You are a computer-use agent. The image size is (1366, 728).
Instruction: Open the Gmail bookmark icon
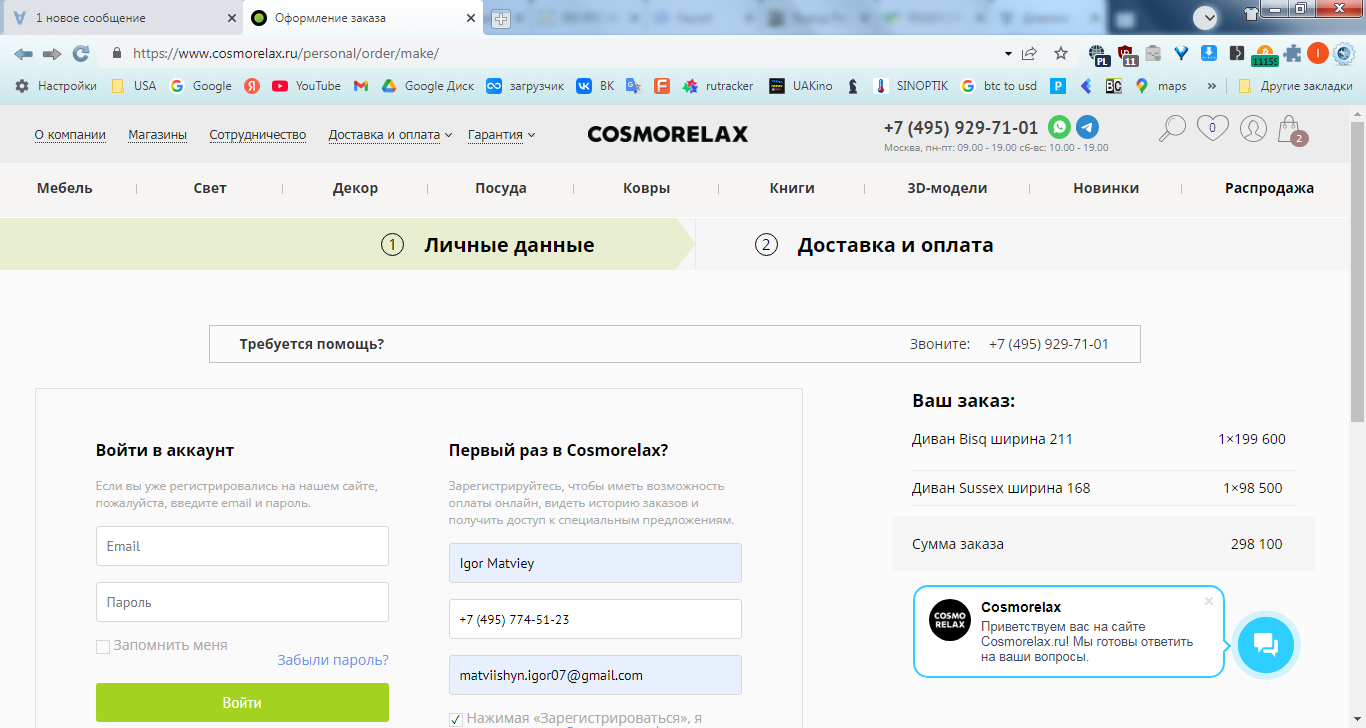[x=361, y=86]
